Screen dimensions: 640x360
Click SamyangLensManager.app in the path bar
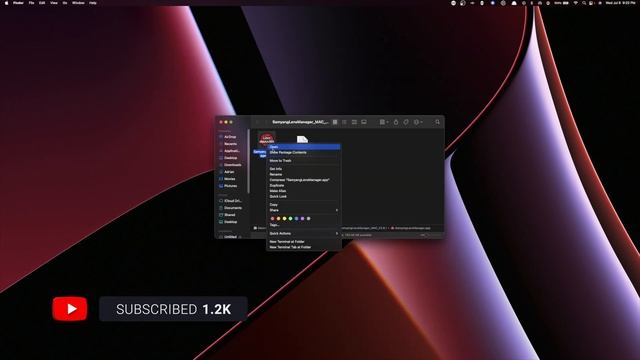click(411, 228)
